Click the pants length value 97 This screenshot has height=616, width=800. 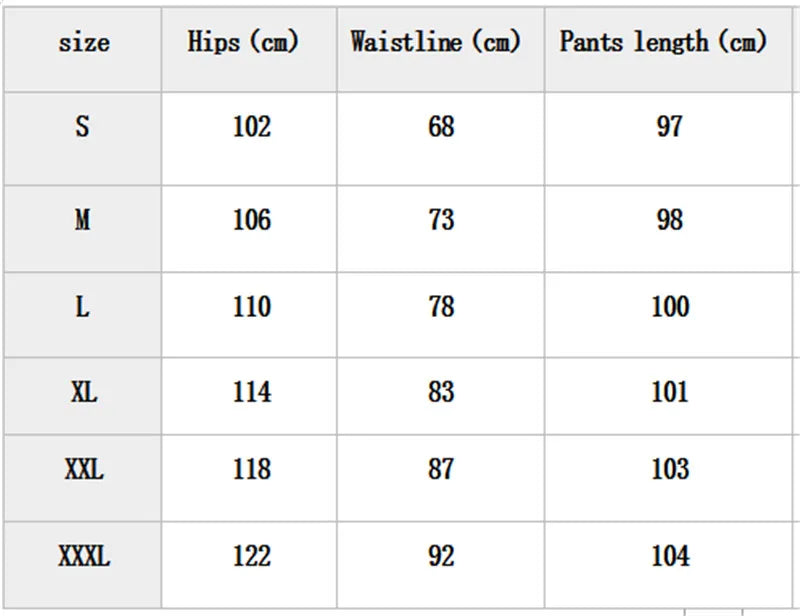coord(669,127)
